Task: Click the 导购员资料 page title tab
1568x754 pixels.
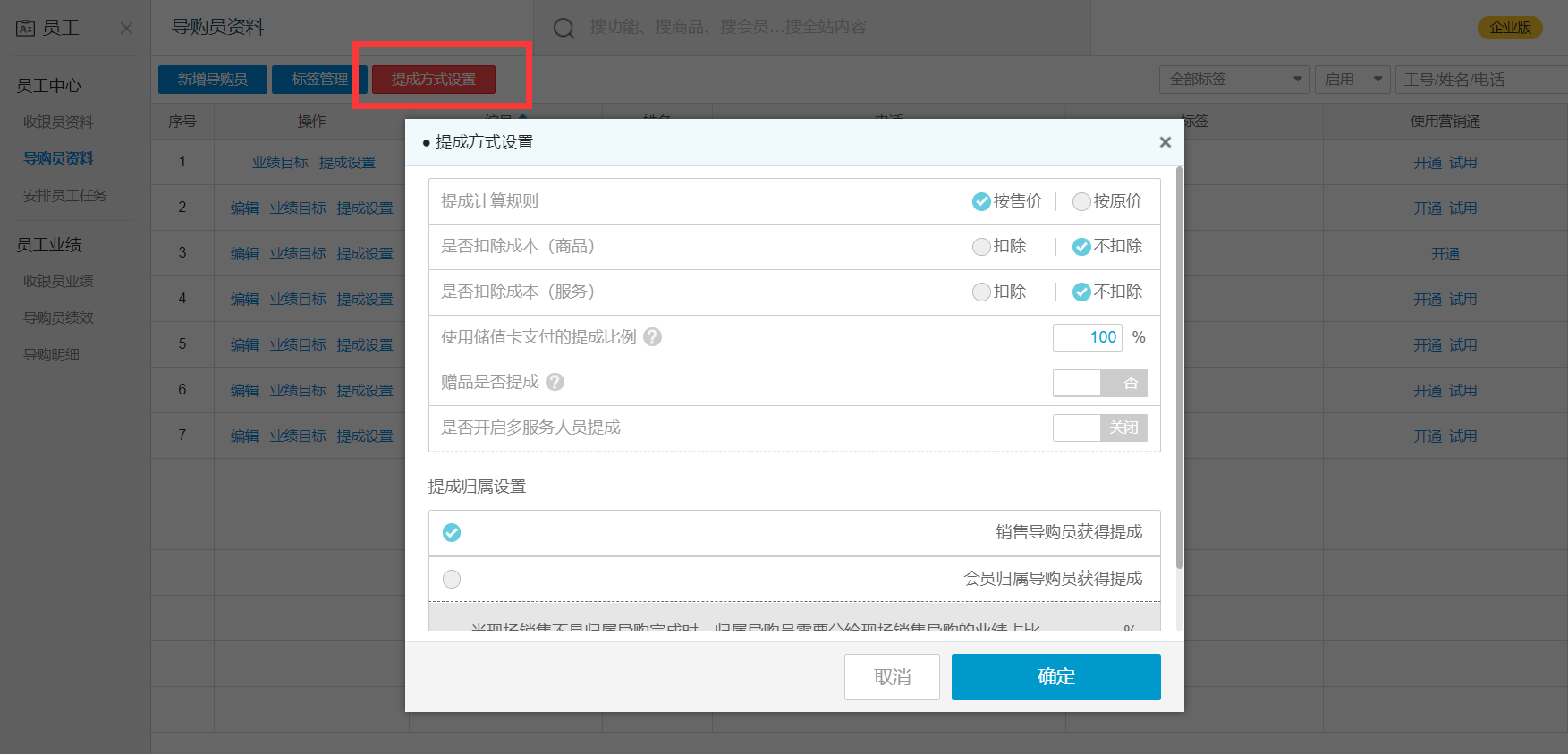Action: tap(217, 28)
